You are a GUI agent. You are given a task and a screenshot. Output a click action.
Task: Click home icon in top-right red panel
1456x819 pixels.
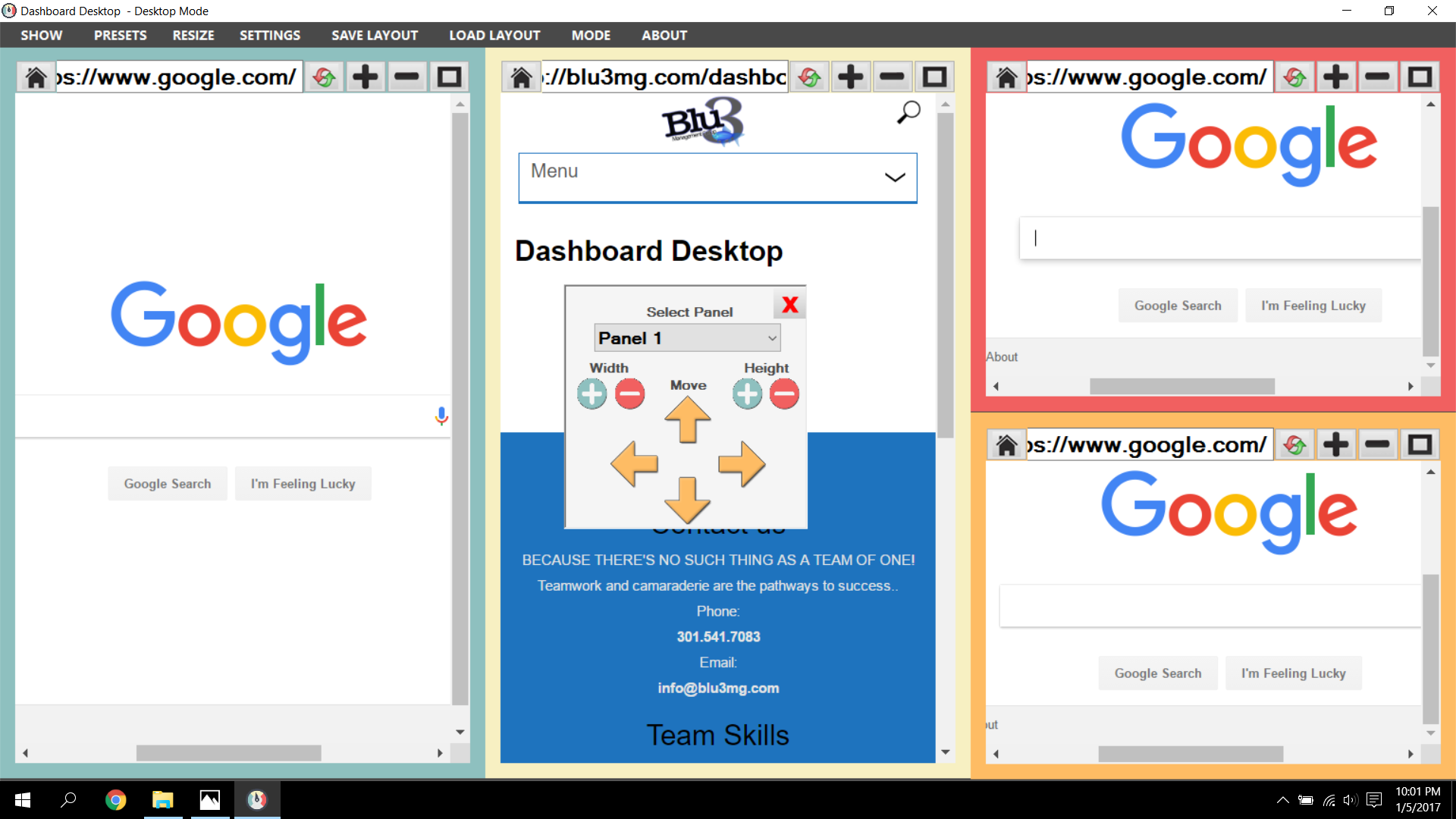click(1006, 77)
